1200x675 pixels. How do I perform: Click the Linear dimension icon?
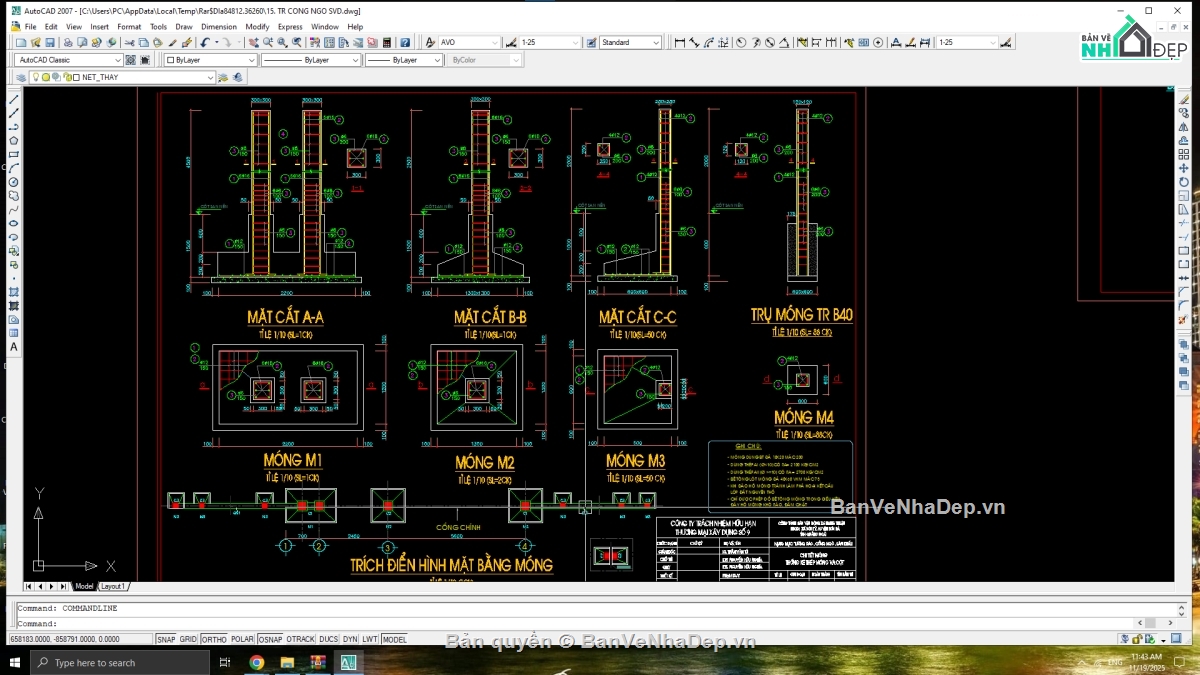pyautogui.click(x=679, y=43)
